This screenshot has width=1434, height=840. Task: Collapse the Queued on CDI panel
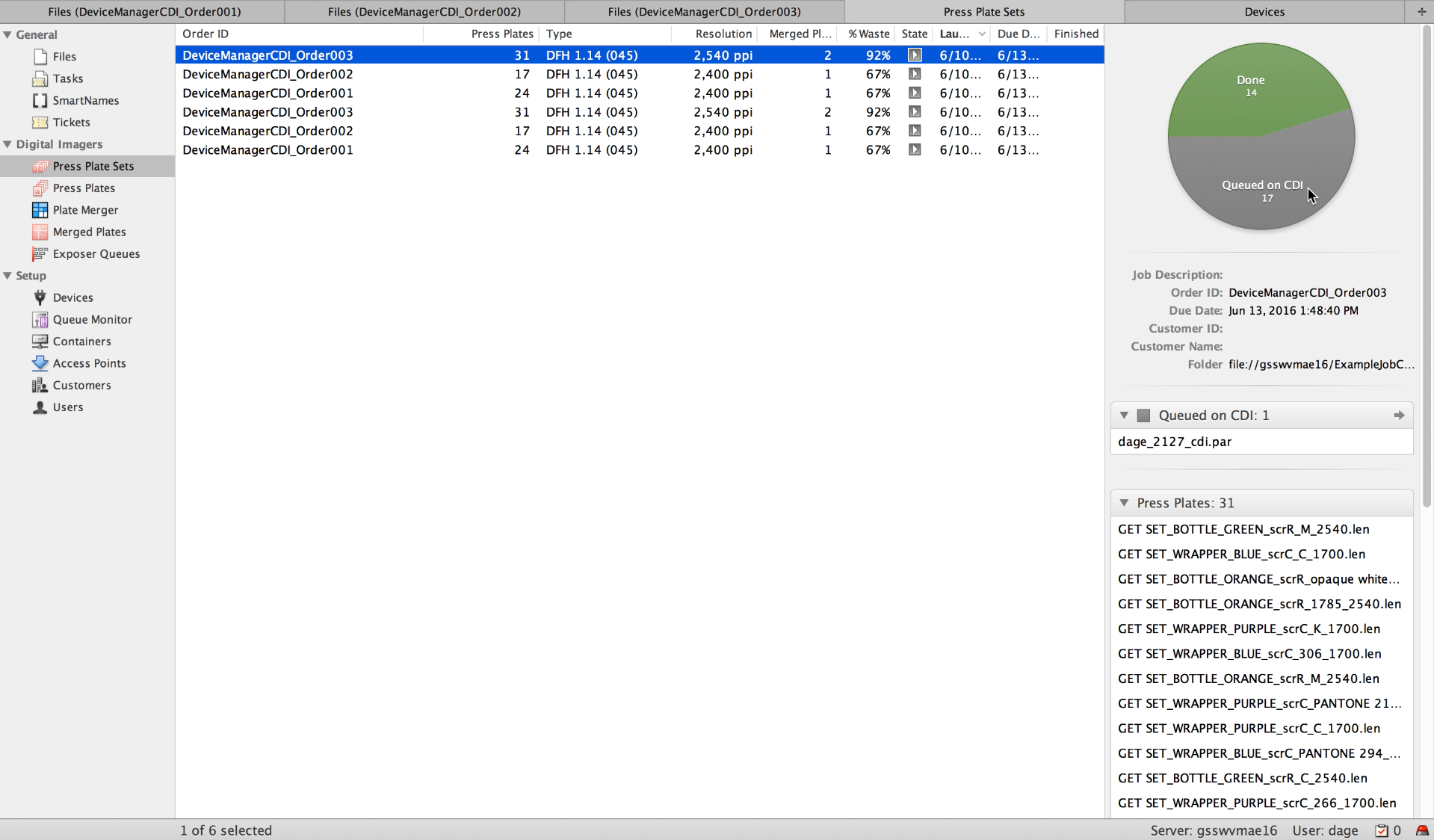(x=1124, y=416)
